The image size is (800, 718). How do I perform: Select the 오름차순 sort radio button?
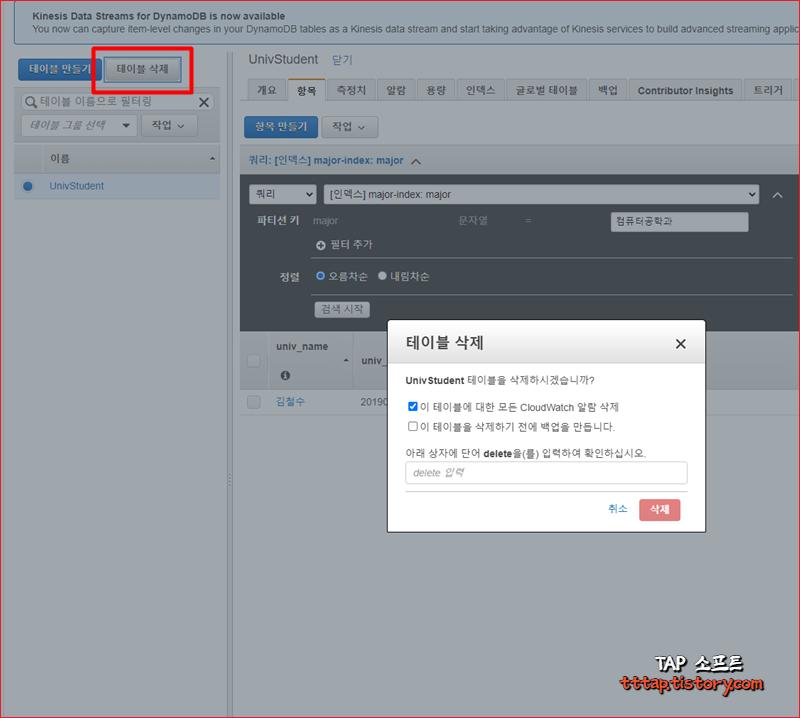coord(320,276)
